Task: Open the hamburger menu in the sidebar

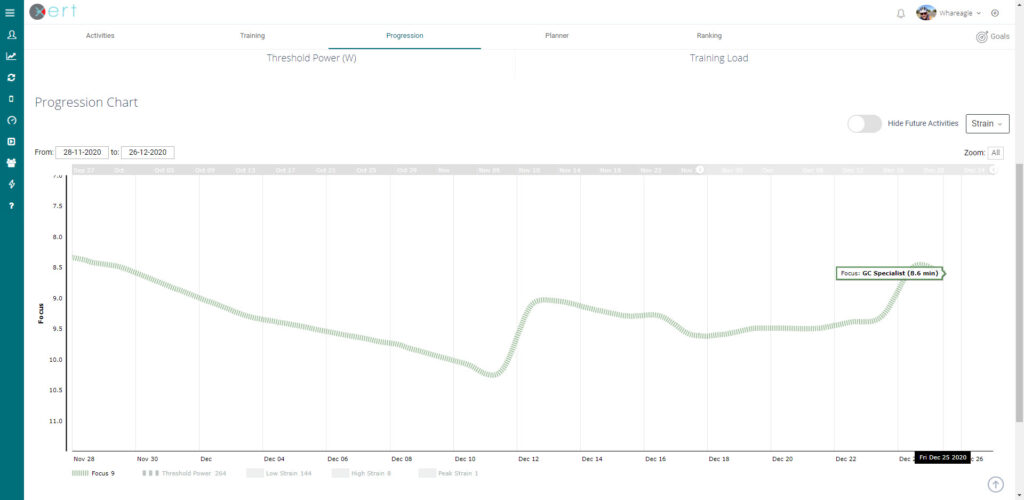Action: point(11,12)
